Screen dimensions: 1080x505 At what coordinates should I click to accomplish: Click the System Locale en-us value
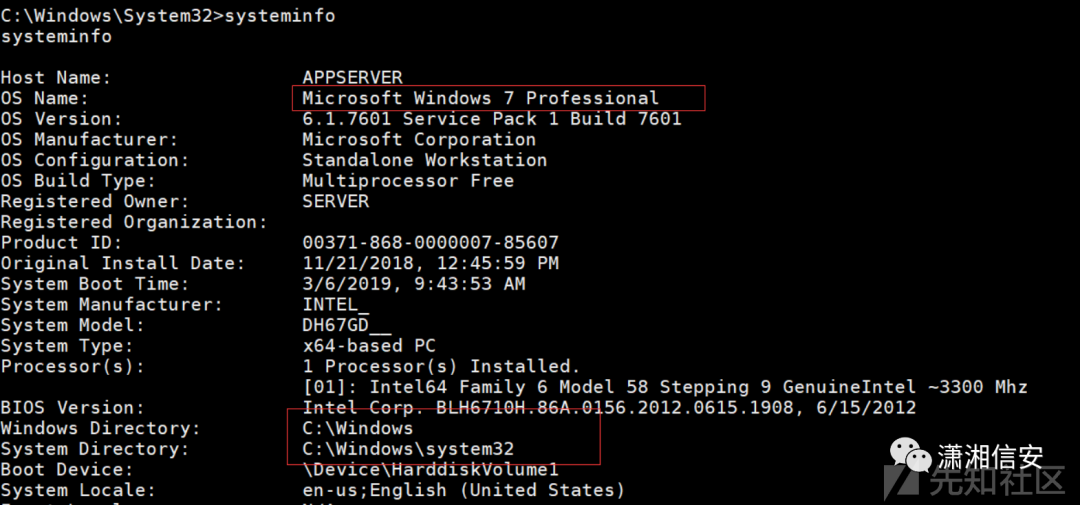(x=463, y=490)
